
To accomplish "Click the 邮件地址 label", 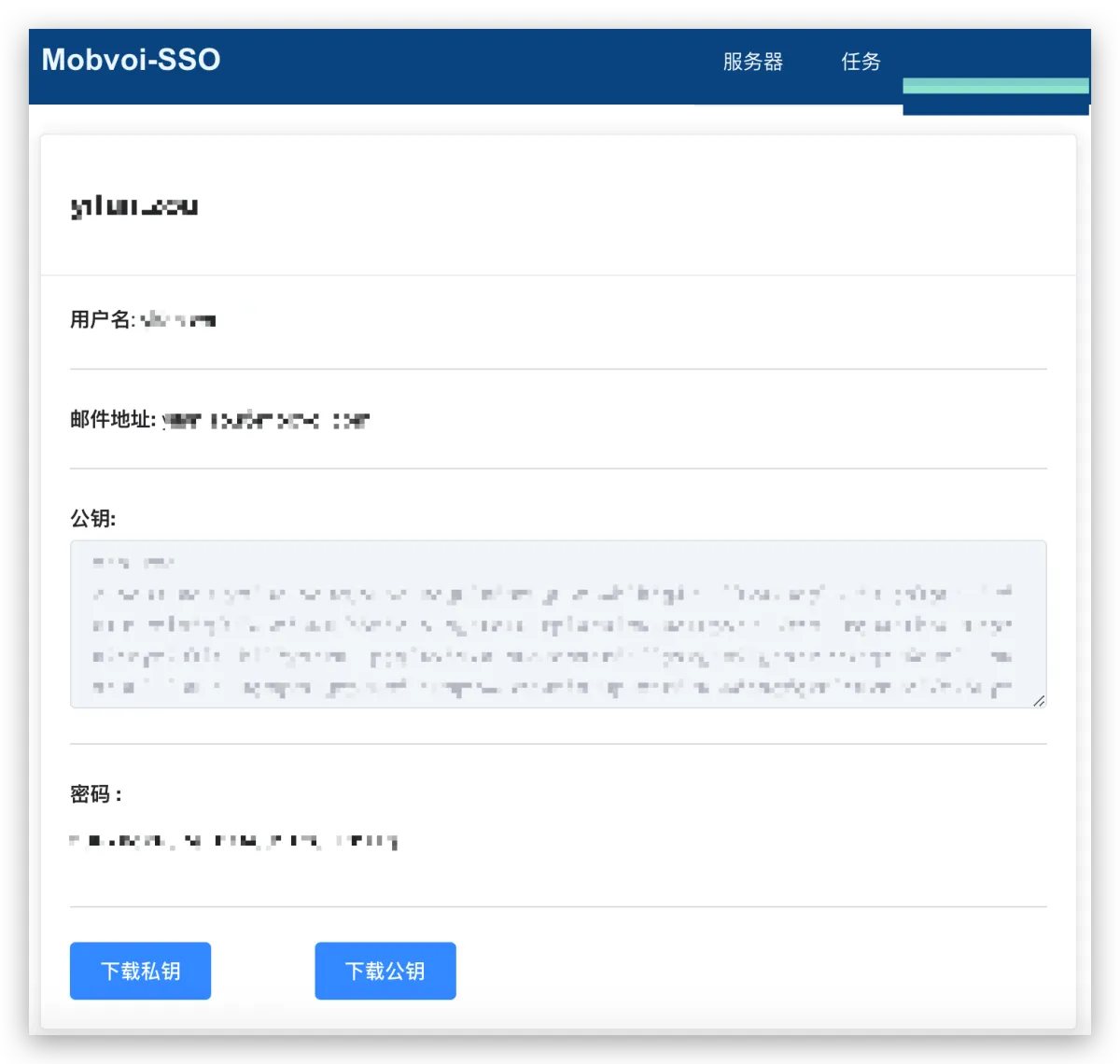I will click(112, 419).
